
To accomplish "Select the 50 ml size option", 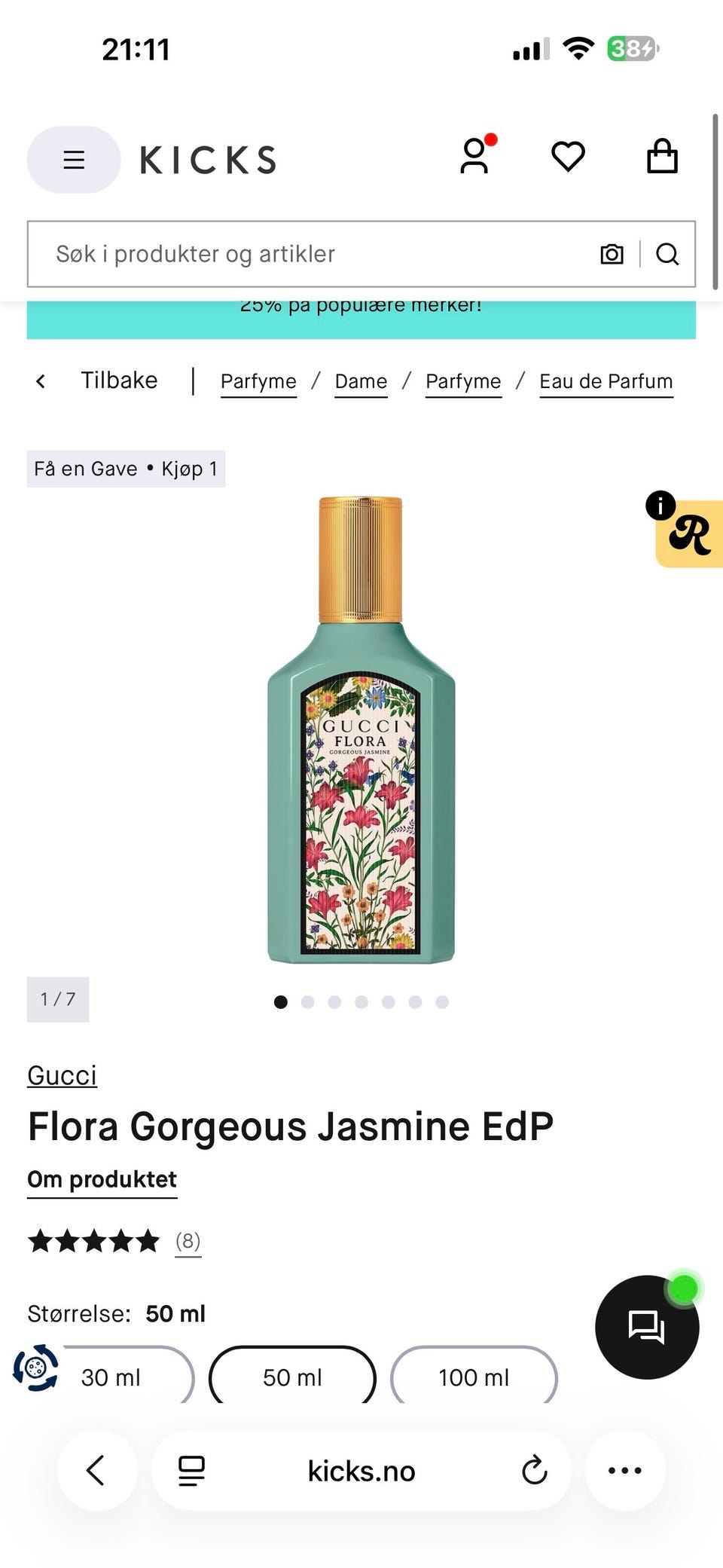I will coord(292,1376).
